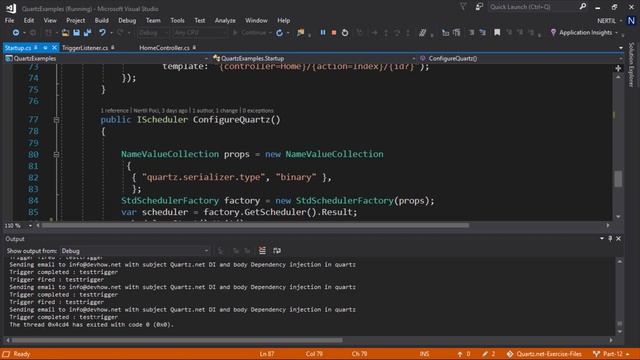Focus the Quick Launch search box

point(533,7)
